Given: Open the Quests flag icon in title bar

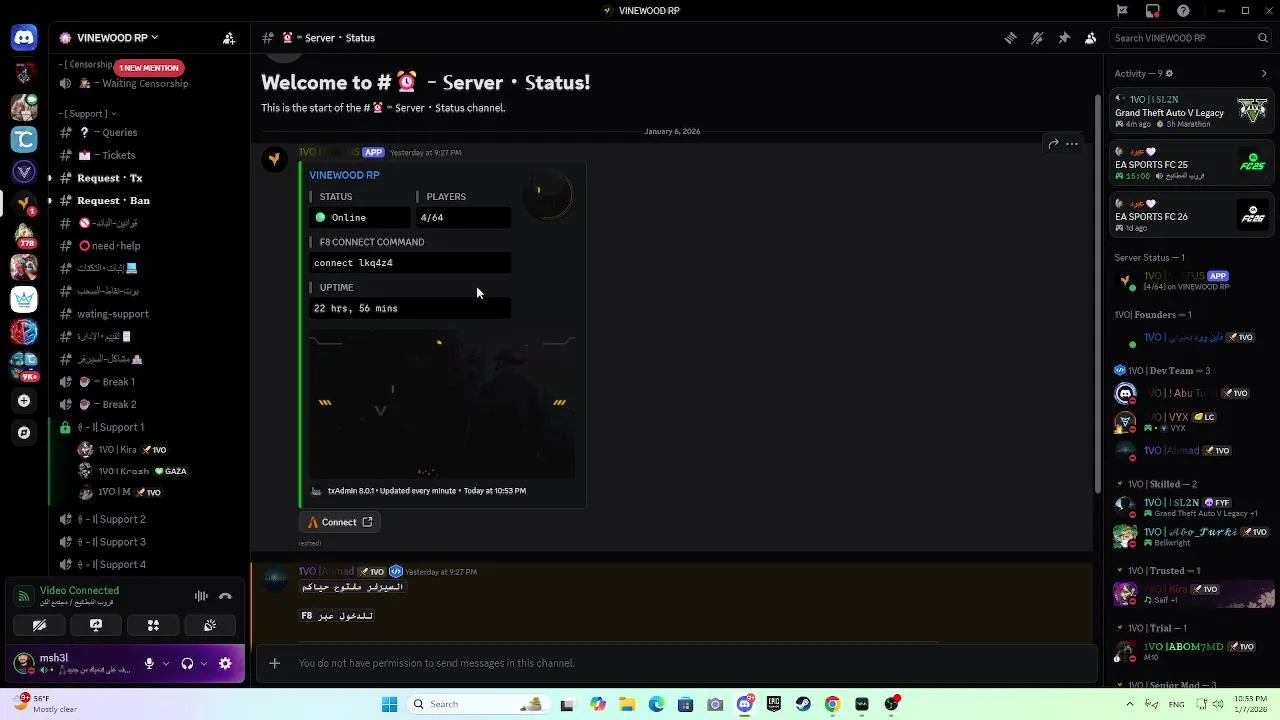Looking at the screenshot, I should (x=1122, y=11).
